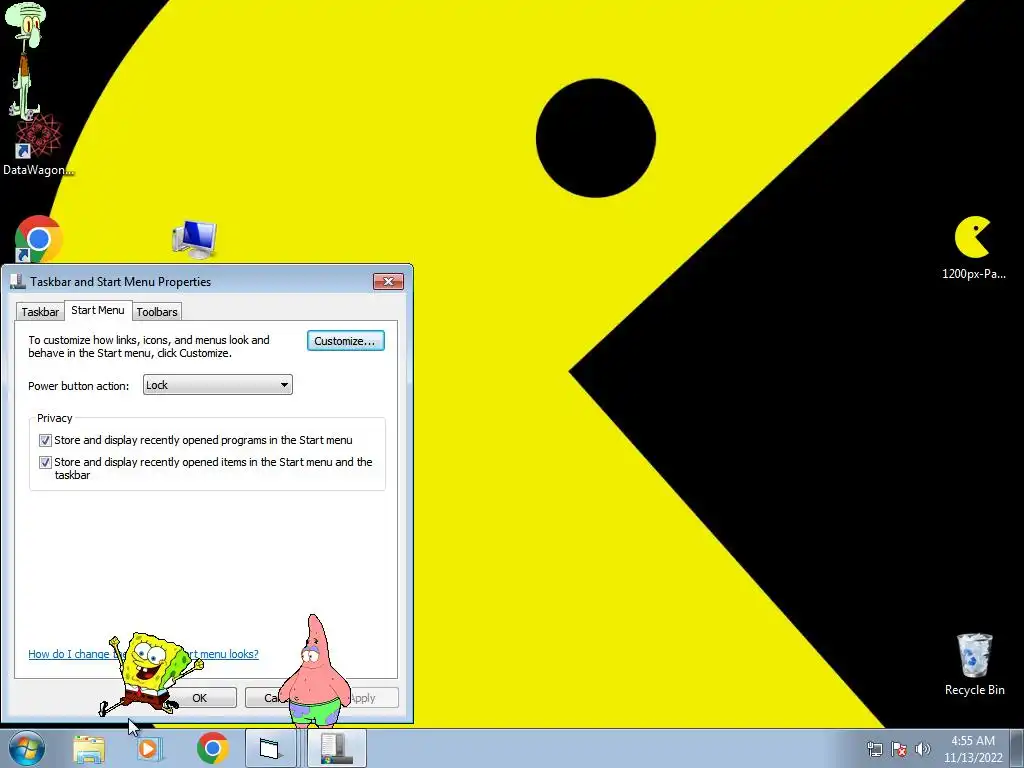Open the Recycle Bin
The height and width of the screenshot is (768, 1024).
click(974, 664)
